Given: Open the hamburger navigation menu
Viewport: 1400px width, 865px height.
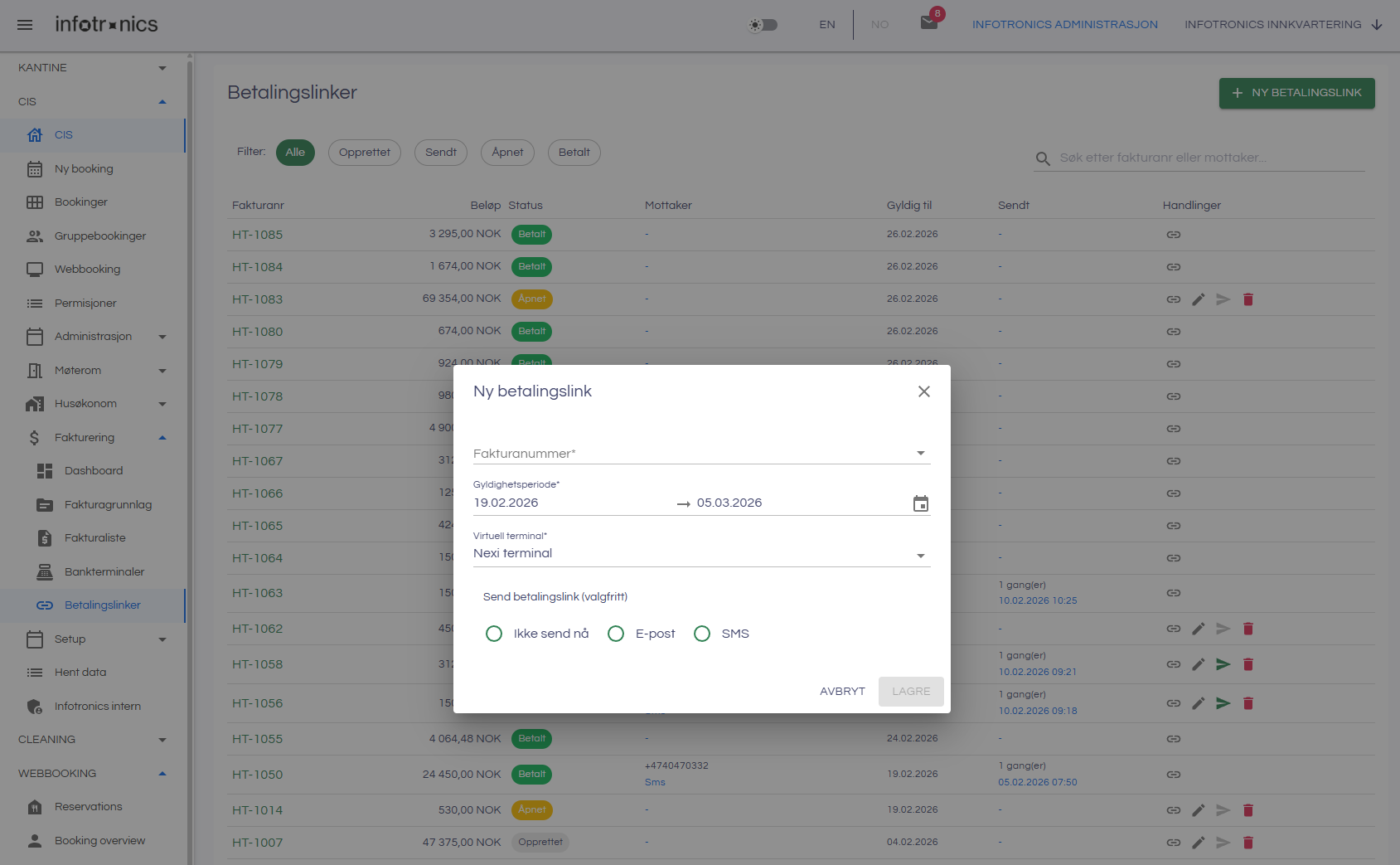Looking at the screenshot, I should pos(25,25).
